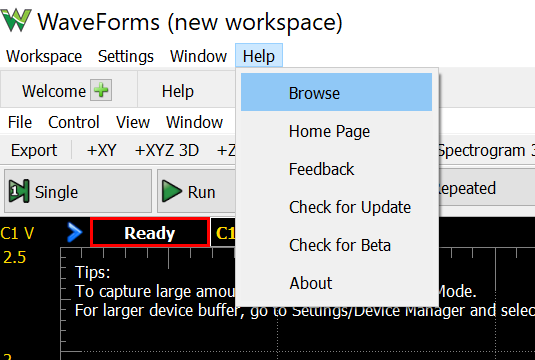Image resolution: width=535 pixels, height=360 pixels.
Task: Open the top Window menu
Action: 198,56
